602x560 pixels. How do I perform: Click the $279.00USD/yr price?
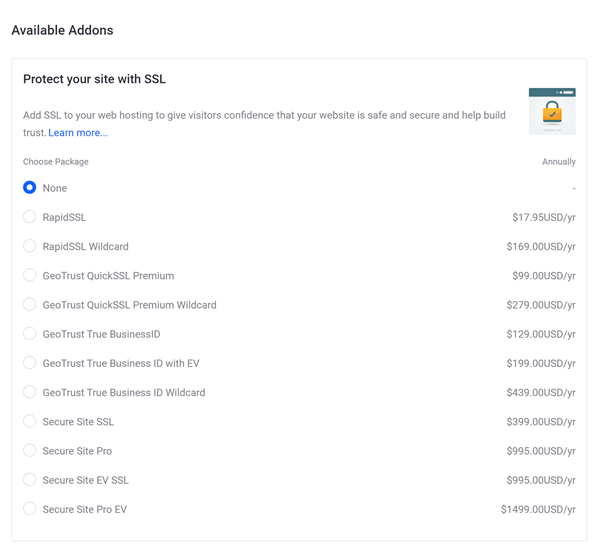coord(541,305)
